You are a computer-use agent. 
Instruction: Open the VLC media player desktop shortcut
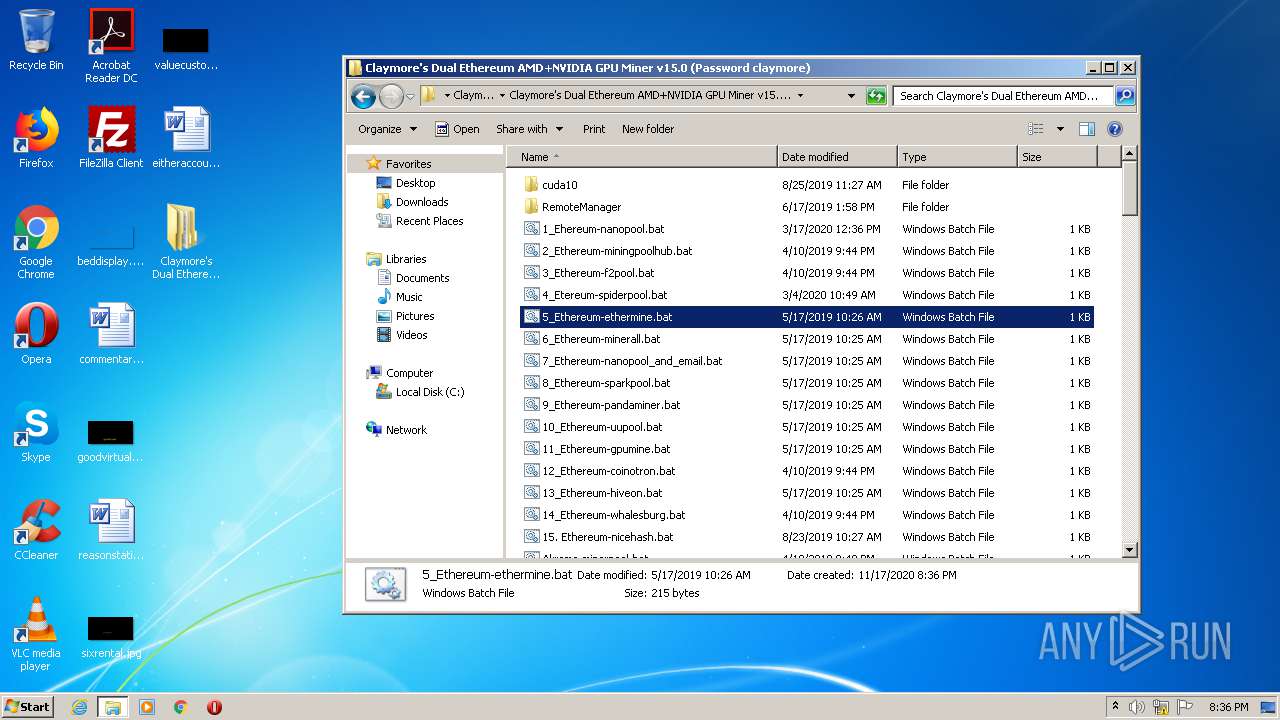pyautogui.click(x=36, y=634)
